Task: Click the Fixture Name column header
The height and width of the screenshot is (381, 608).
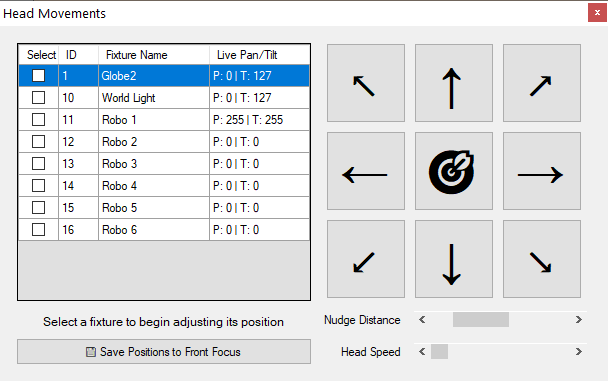Action: pyautogui.click(x=154, y=55)
